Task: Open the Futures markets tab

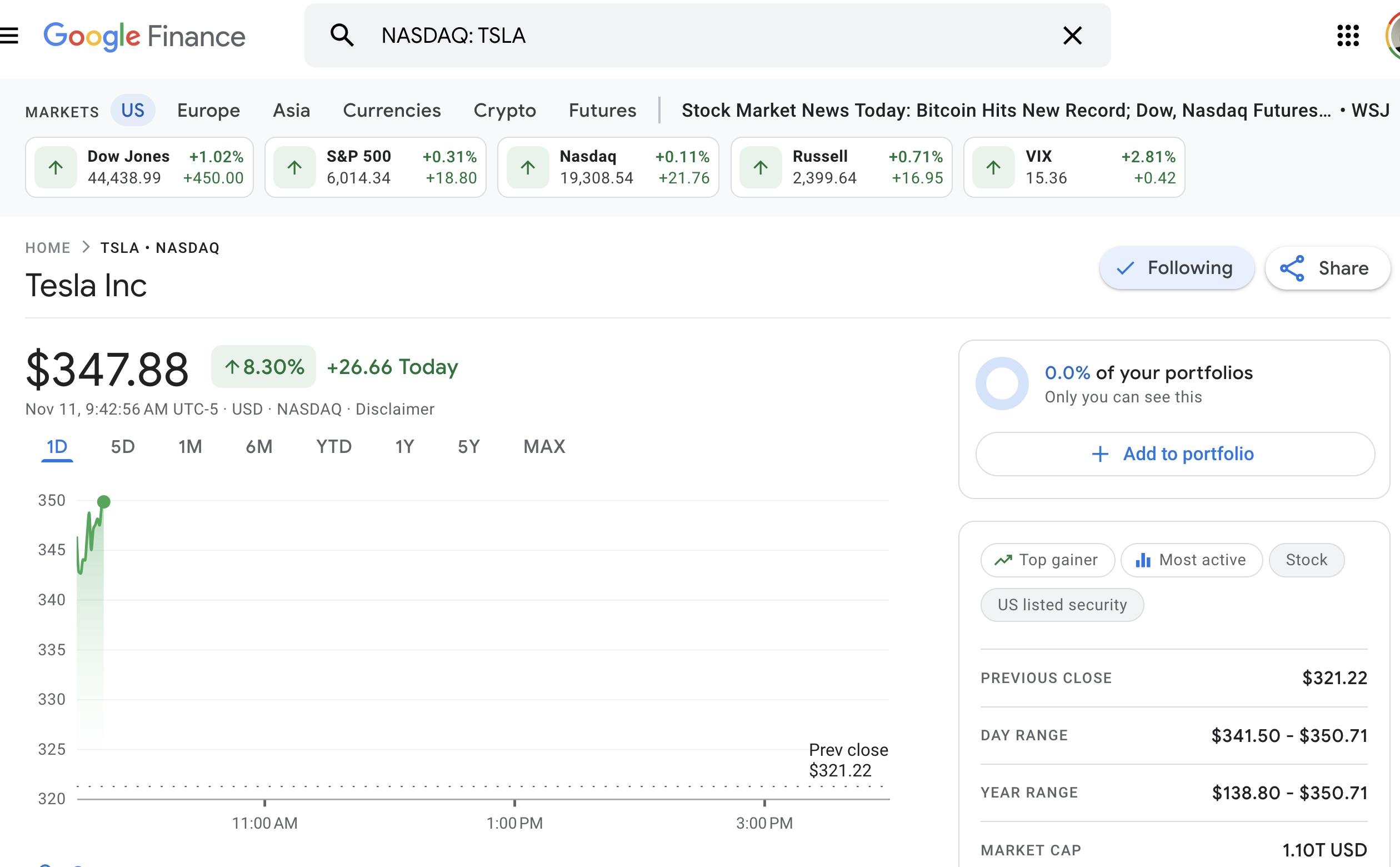Action: point(603,110)
